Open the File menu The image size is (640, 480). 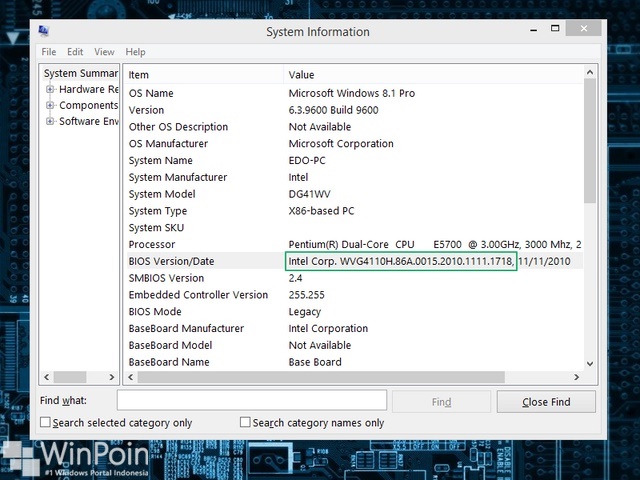[x=49, y=52]
